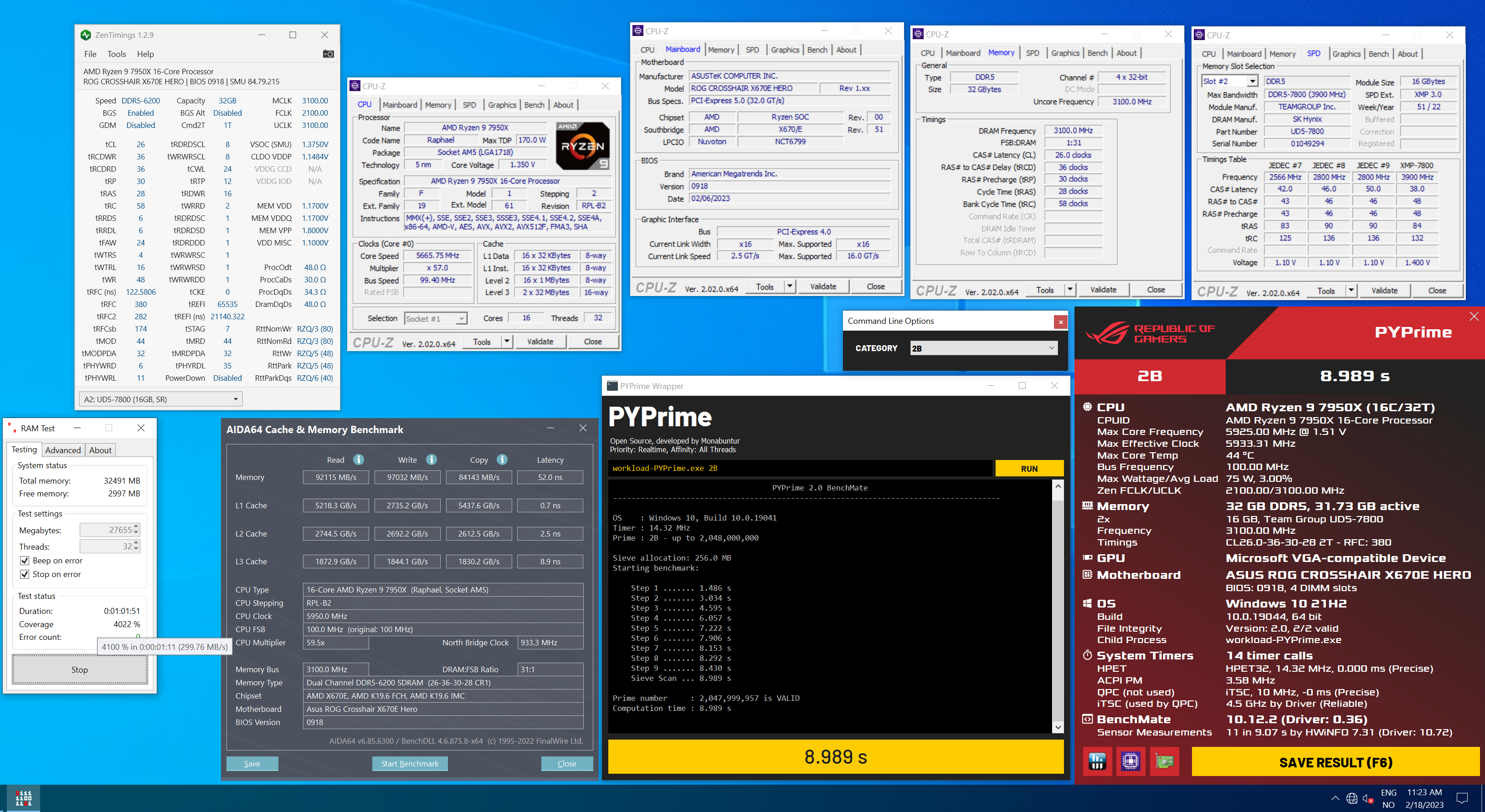The image size is (1485, 812).
Task: Open ZenTimings Help menu
Action: pyautogui.click(x=145, y=54)
